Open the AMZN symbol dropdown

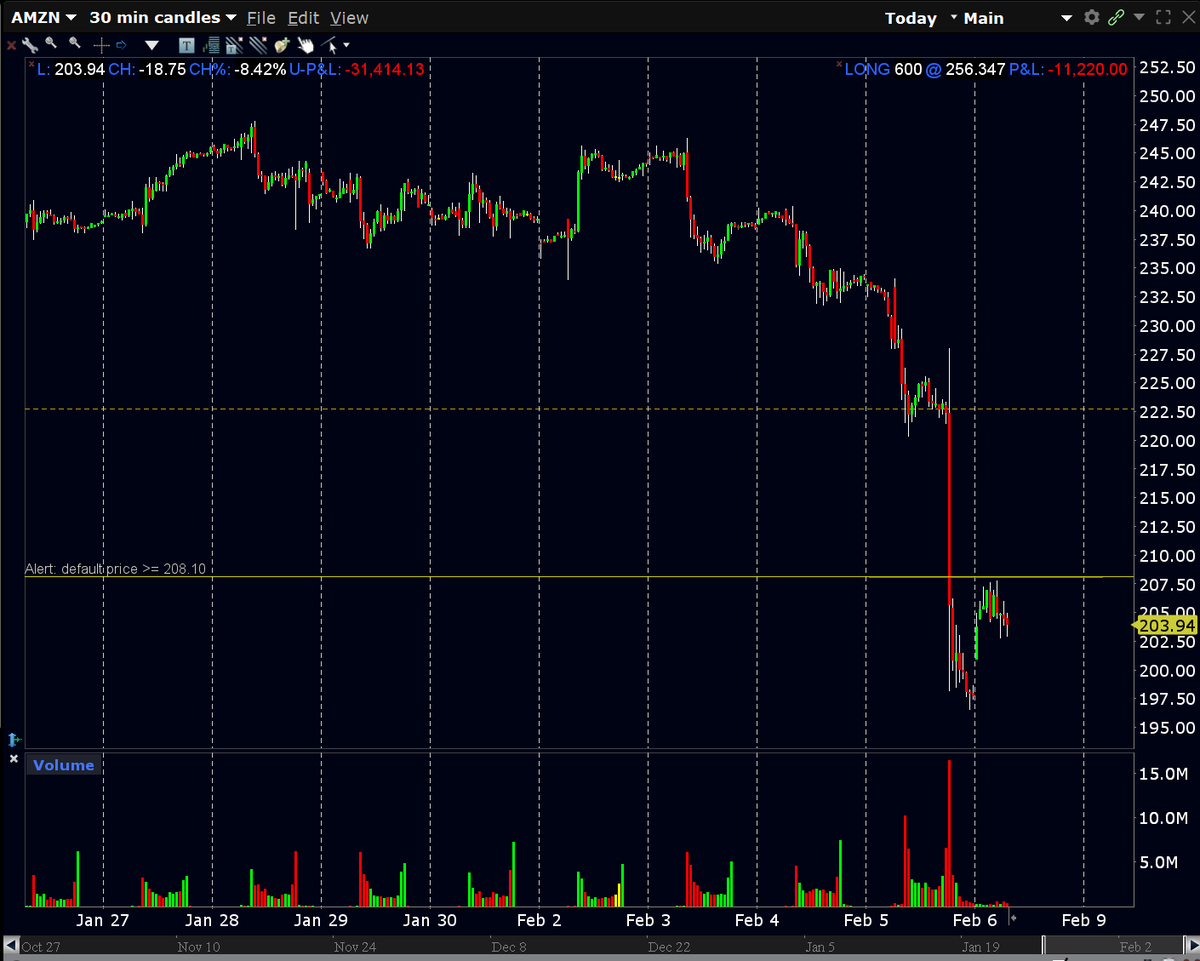43,18
